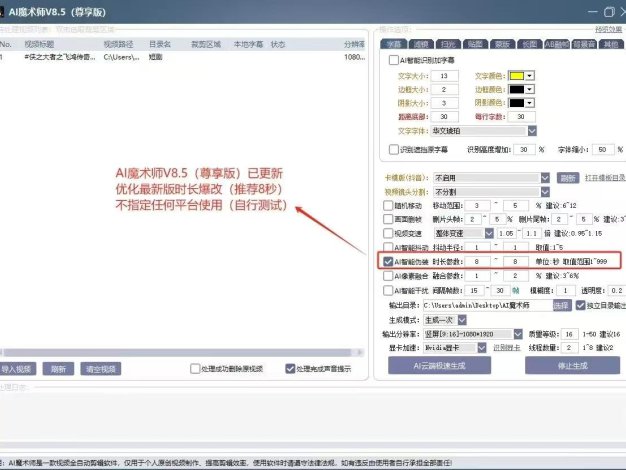Screen dimensions: 626x470
Task: Open the 整体变速 speed mode dropdown
Action: pos(489,233)
